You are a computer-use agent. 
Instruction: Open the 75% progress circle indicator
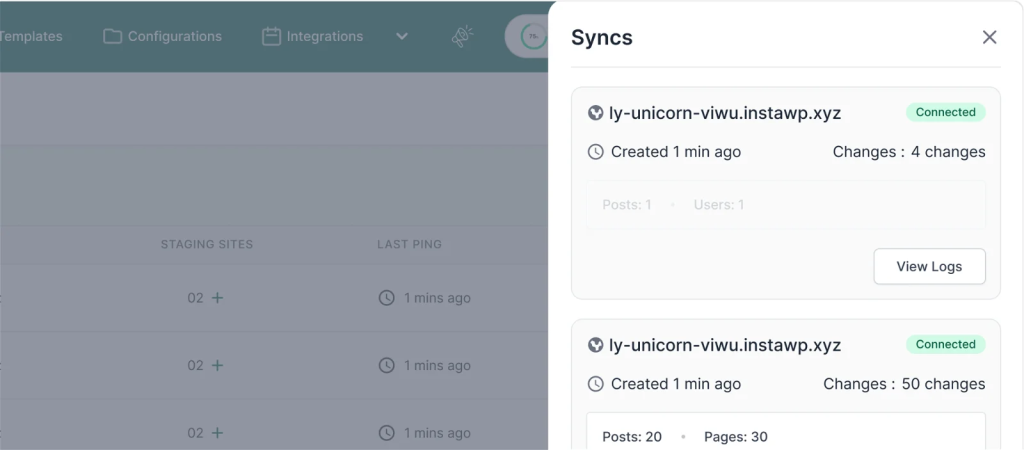(534, 37)
